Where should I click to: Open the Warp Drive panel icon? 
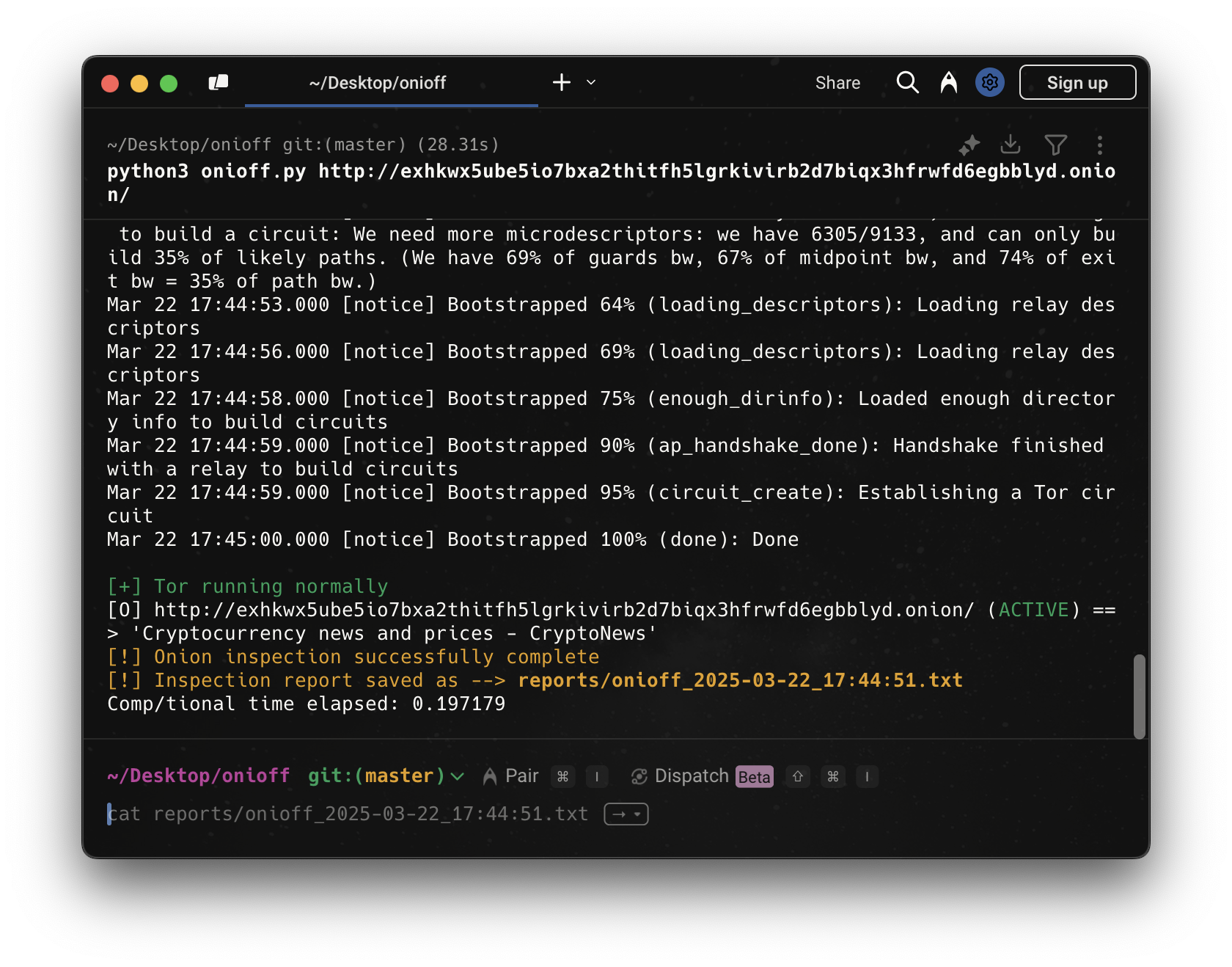219,83
